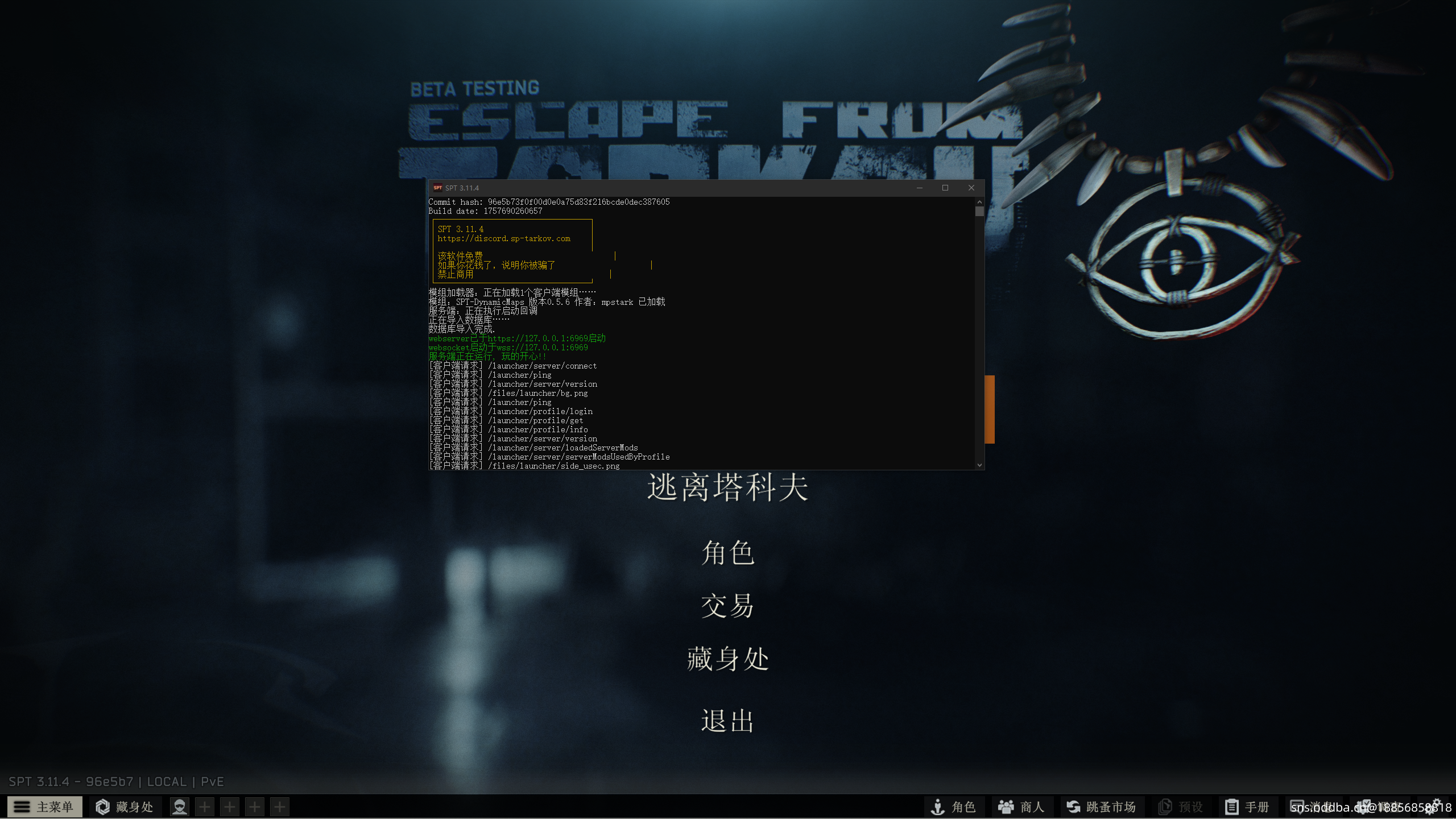The image size is (1456, 819).
Task: Select 交易 in the main menu
Action: 727,606
